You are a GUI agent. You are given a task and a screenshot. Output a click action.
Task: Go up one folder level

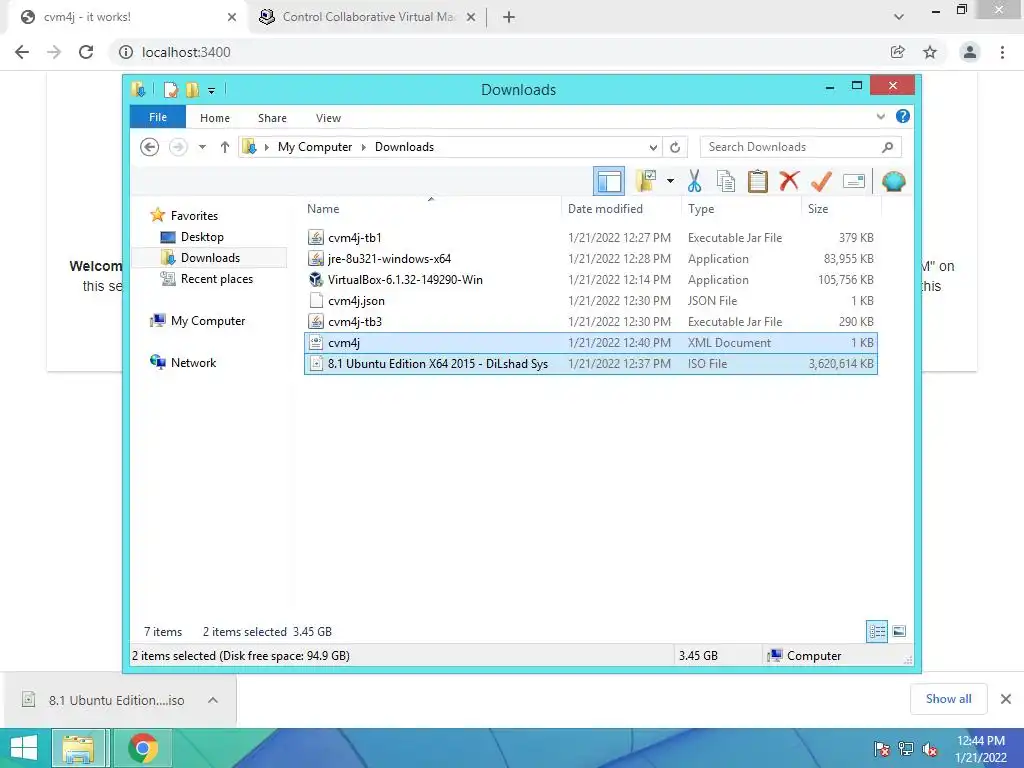(x=225, y=147)
